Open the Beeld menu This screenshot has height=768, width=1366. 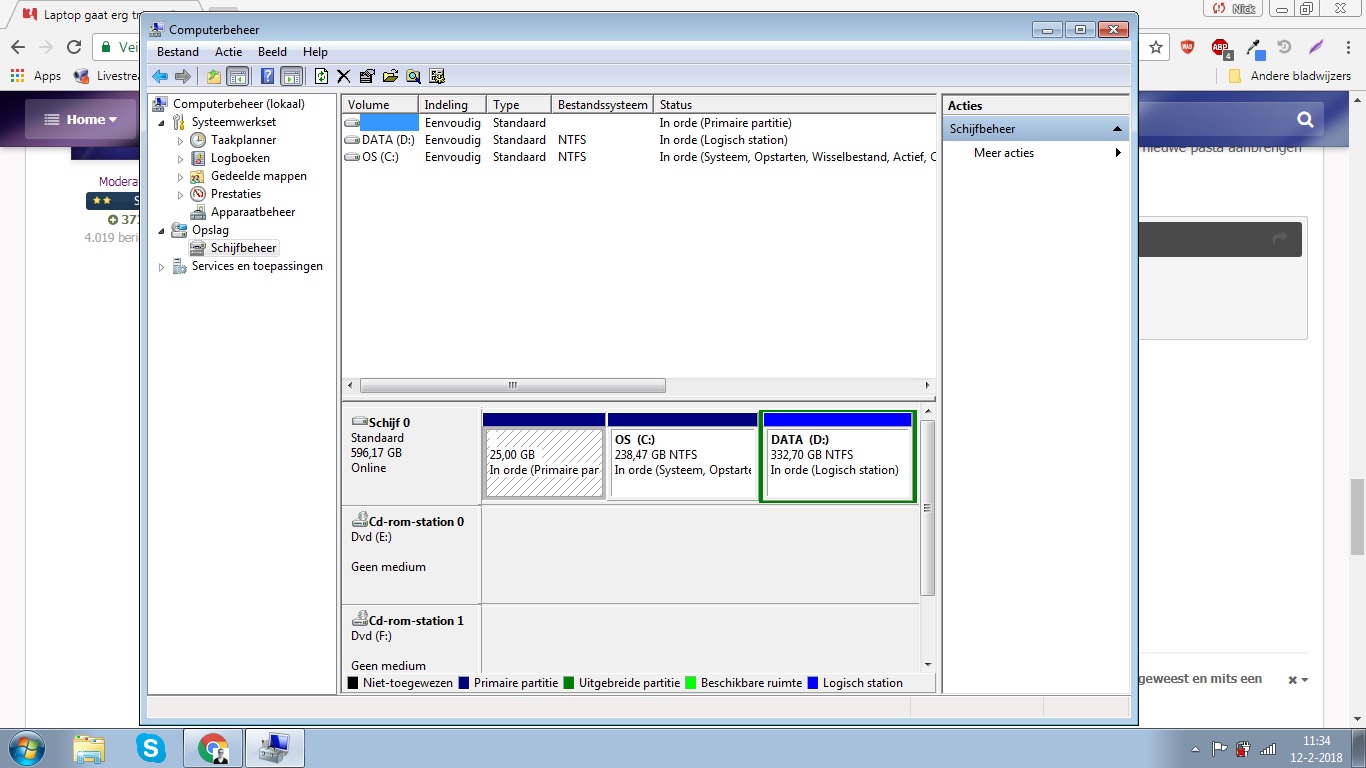coord(272,52)
